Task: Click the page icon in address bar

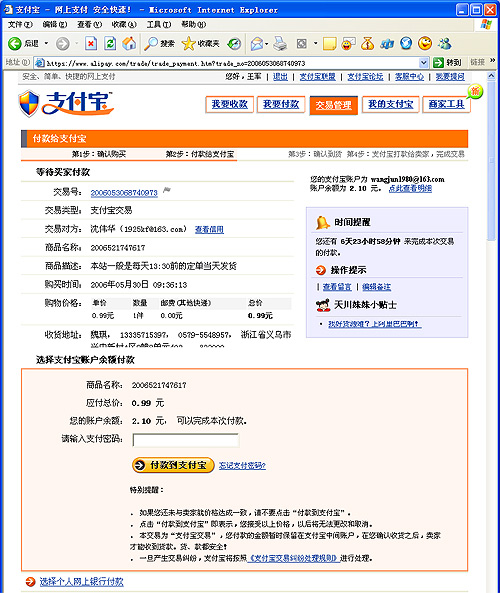Action: pyautogui.click(x=40, y=63)
